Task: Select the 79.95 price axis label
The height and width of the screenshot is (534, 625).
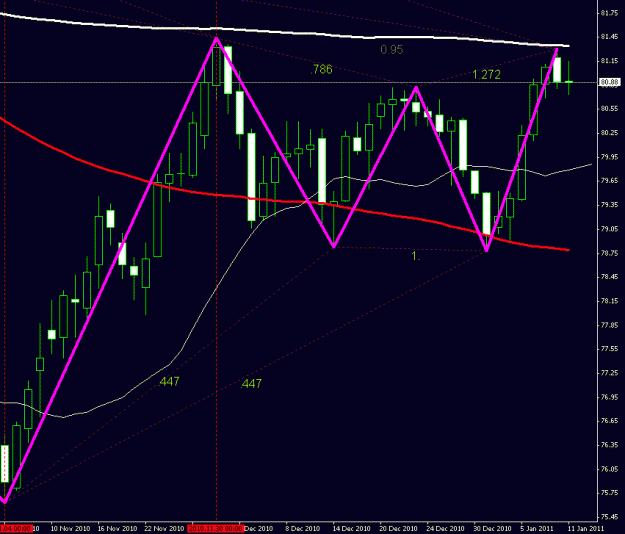Action: click(609, 157)
